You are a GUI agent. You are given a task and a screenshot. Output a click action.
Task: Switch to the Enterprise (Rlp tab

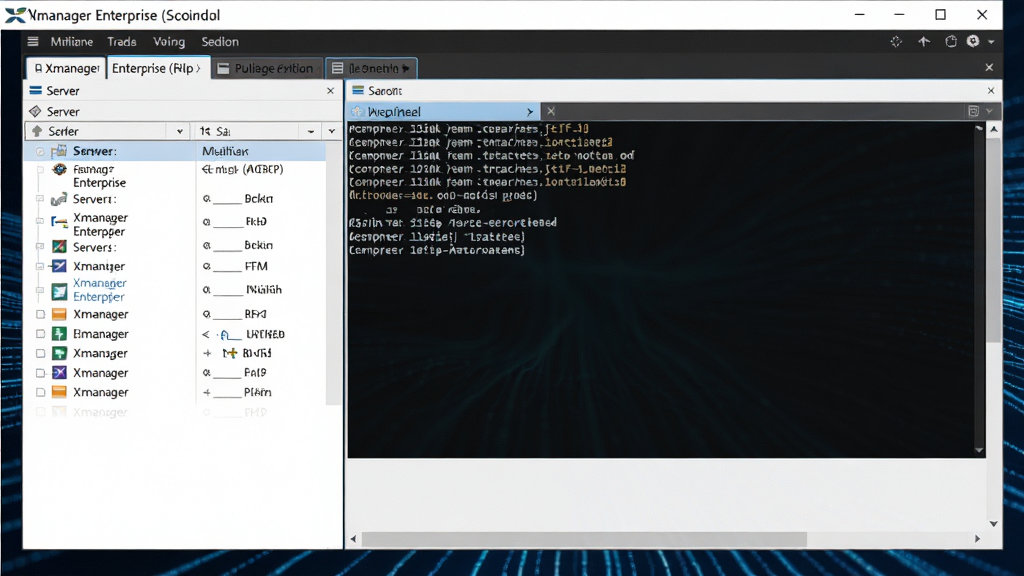pos(157,68)
